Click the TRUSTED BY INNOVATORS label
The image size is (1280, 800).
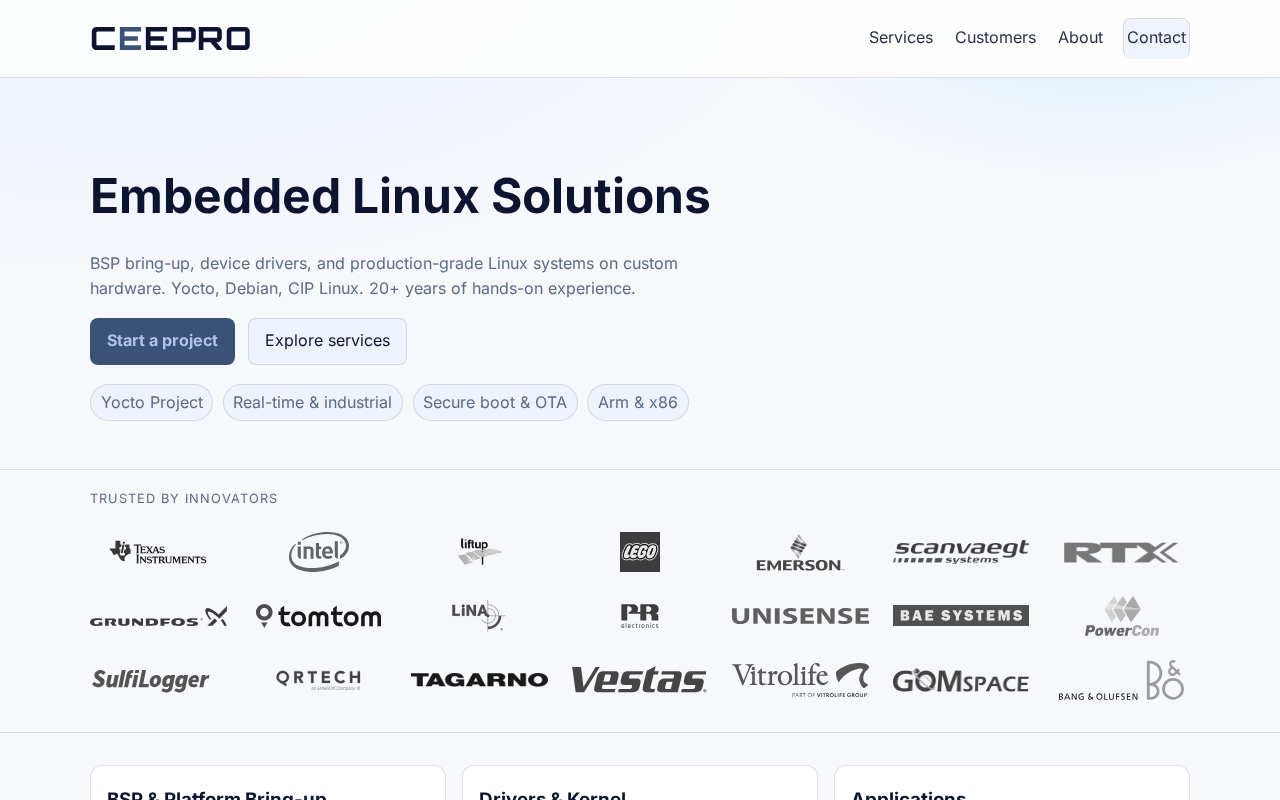click(184, 499)
